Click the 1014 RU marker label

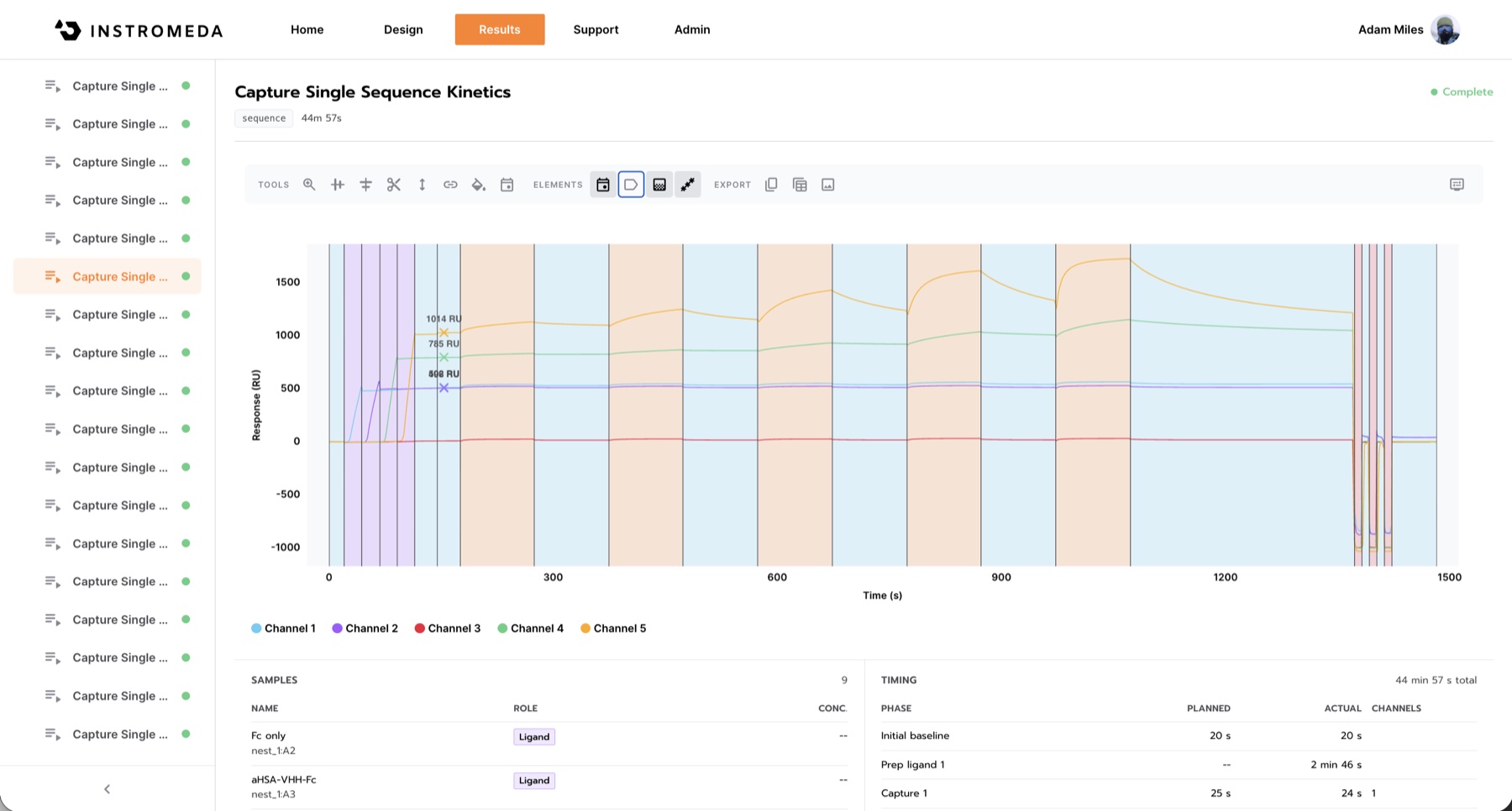444,319
